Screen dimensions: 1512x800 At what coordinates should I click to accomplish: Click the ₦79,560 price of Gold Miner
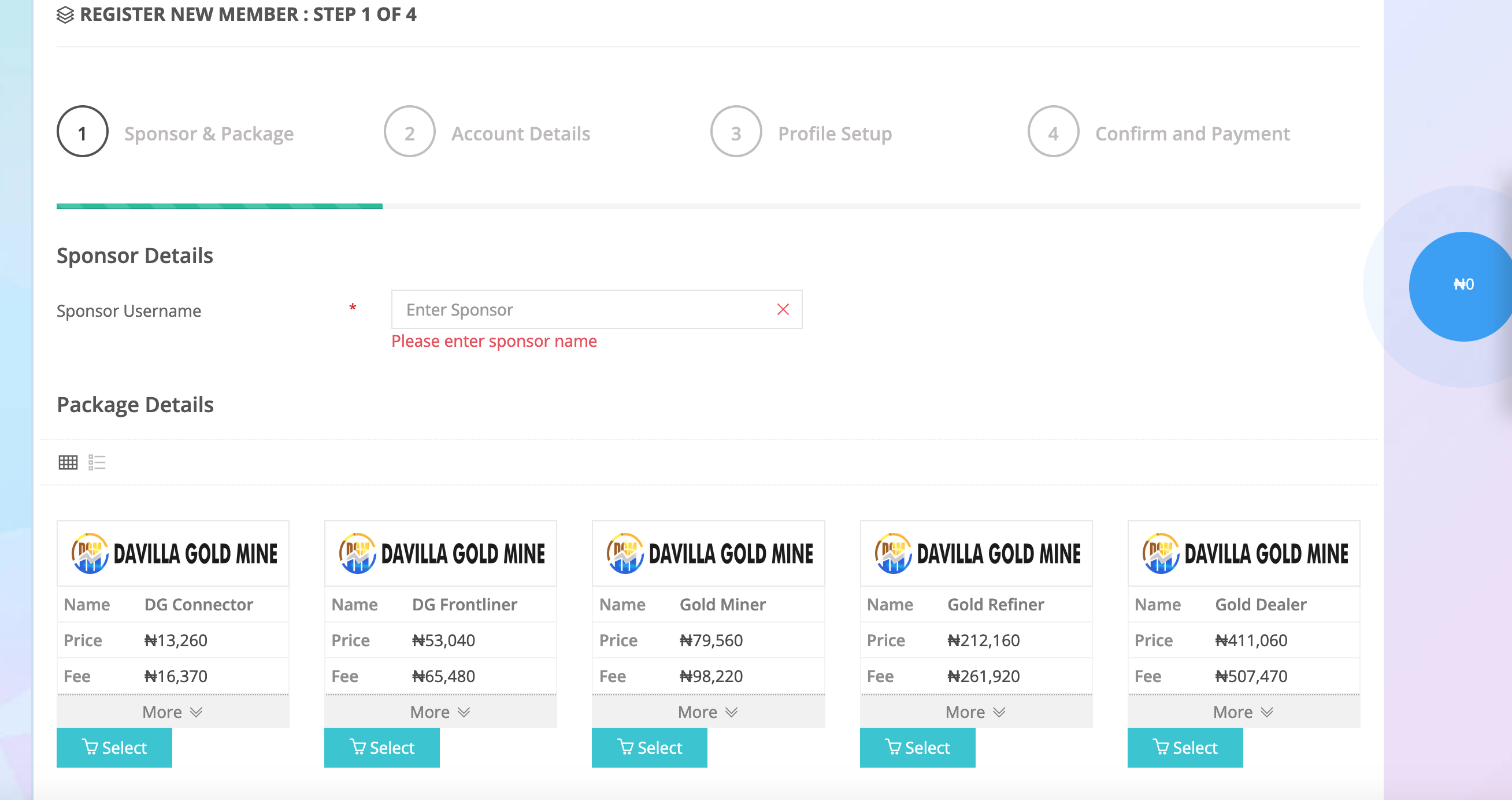coord(711,640)
